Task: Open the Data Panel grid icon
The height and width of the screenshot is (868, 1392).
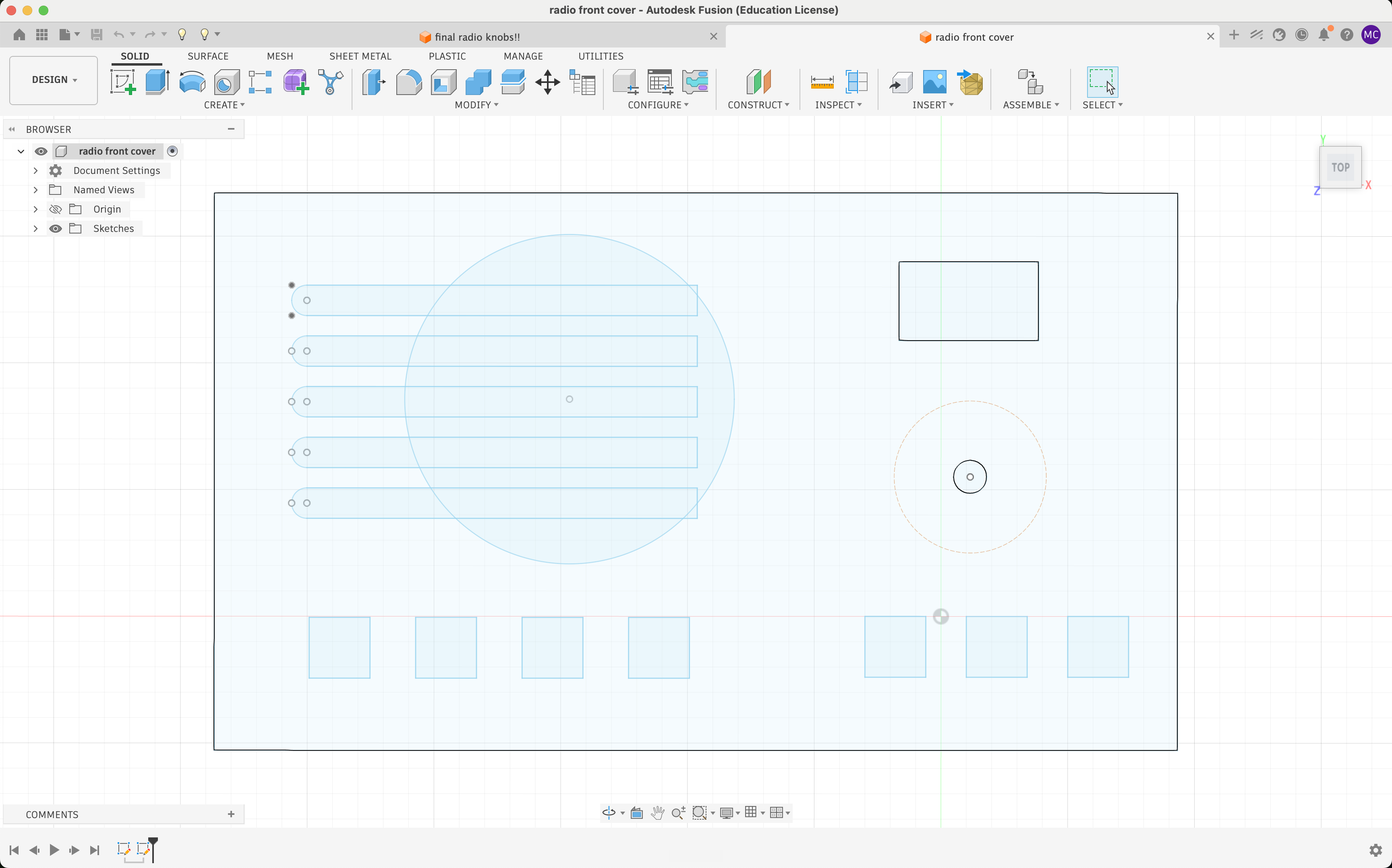Action: tap(41, 35)
